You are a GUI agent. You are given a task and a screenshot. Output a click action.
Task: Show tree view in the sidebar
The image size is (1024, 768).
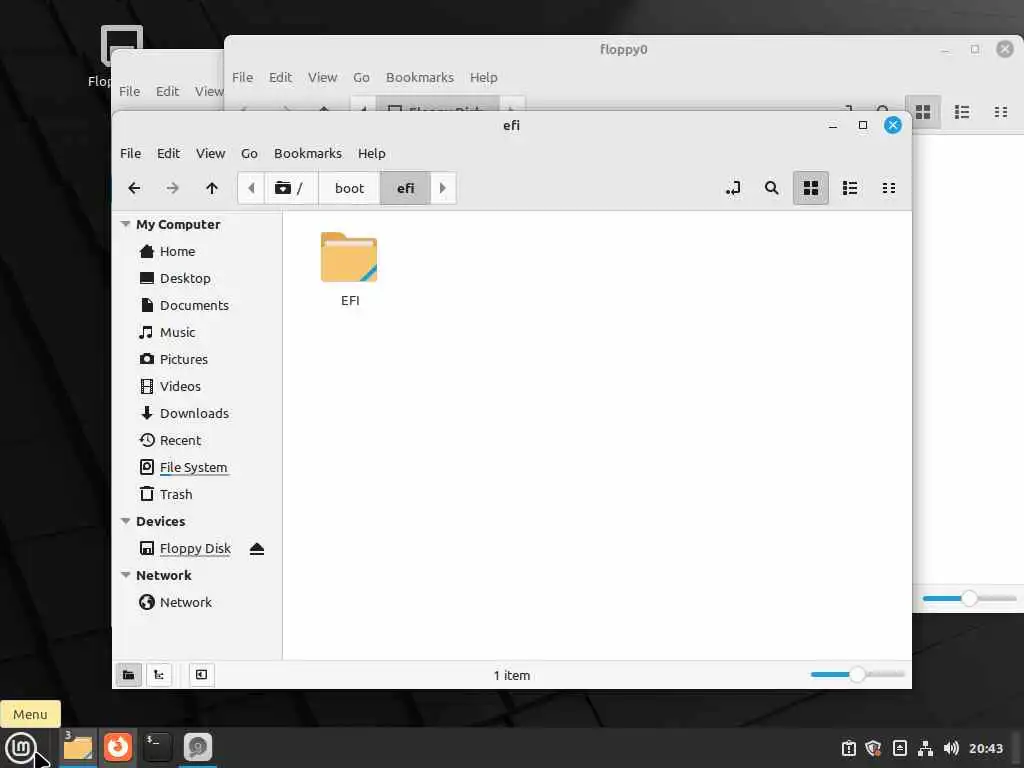click(159, 675)
